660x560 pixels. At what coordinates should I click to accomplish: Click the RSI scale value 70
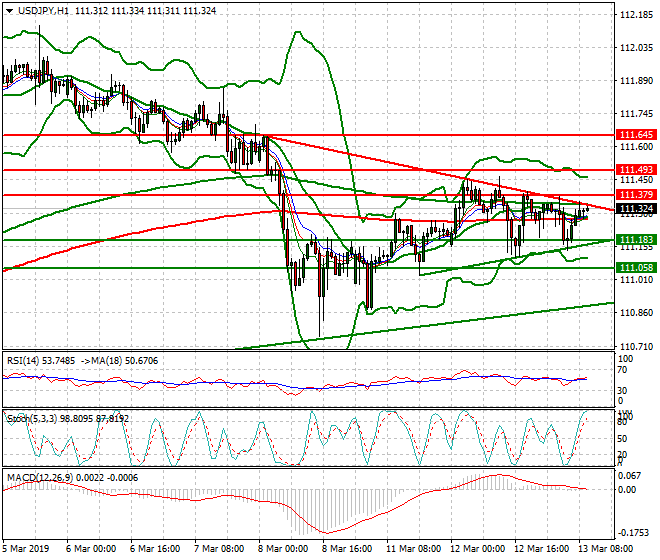click(622, 370)
